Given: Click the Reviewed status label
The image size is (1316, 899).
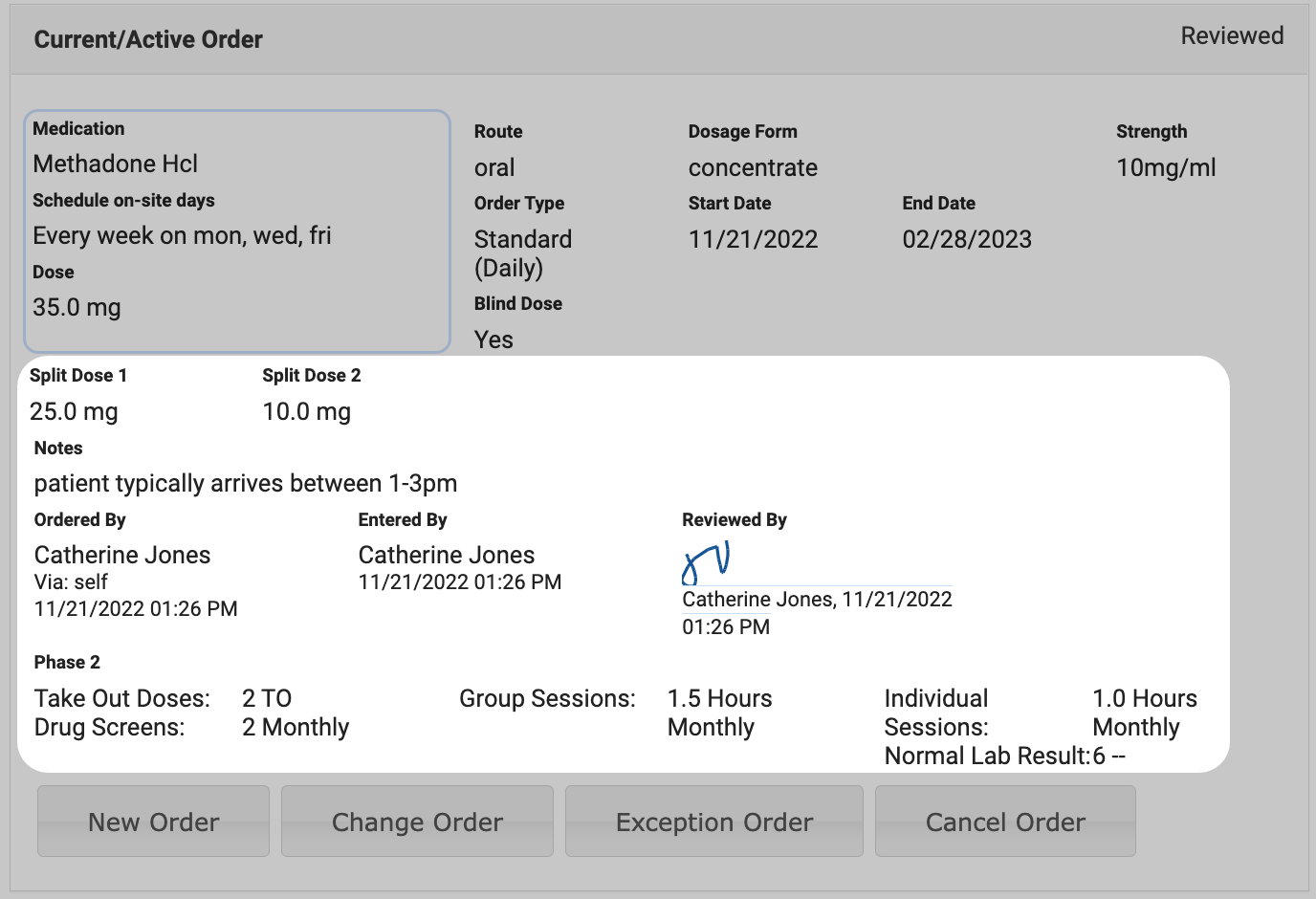Looking at the screenshot, I should click(x=1232, y=36).
